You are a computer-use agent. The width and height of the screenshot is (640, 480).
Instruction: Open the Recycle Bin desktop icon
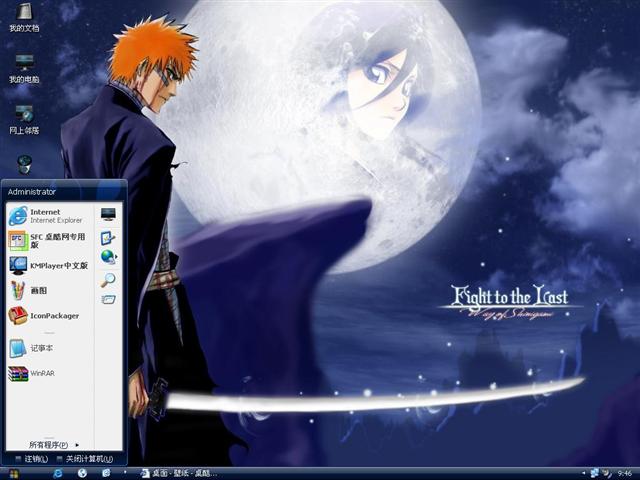pyautogui.click(x=24, y=164)
